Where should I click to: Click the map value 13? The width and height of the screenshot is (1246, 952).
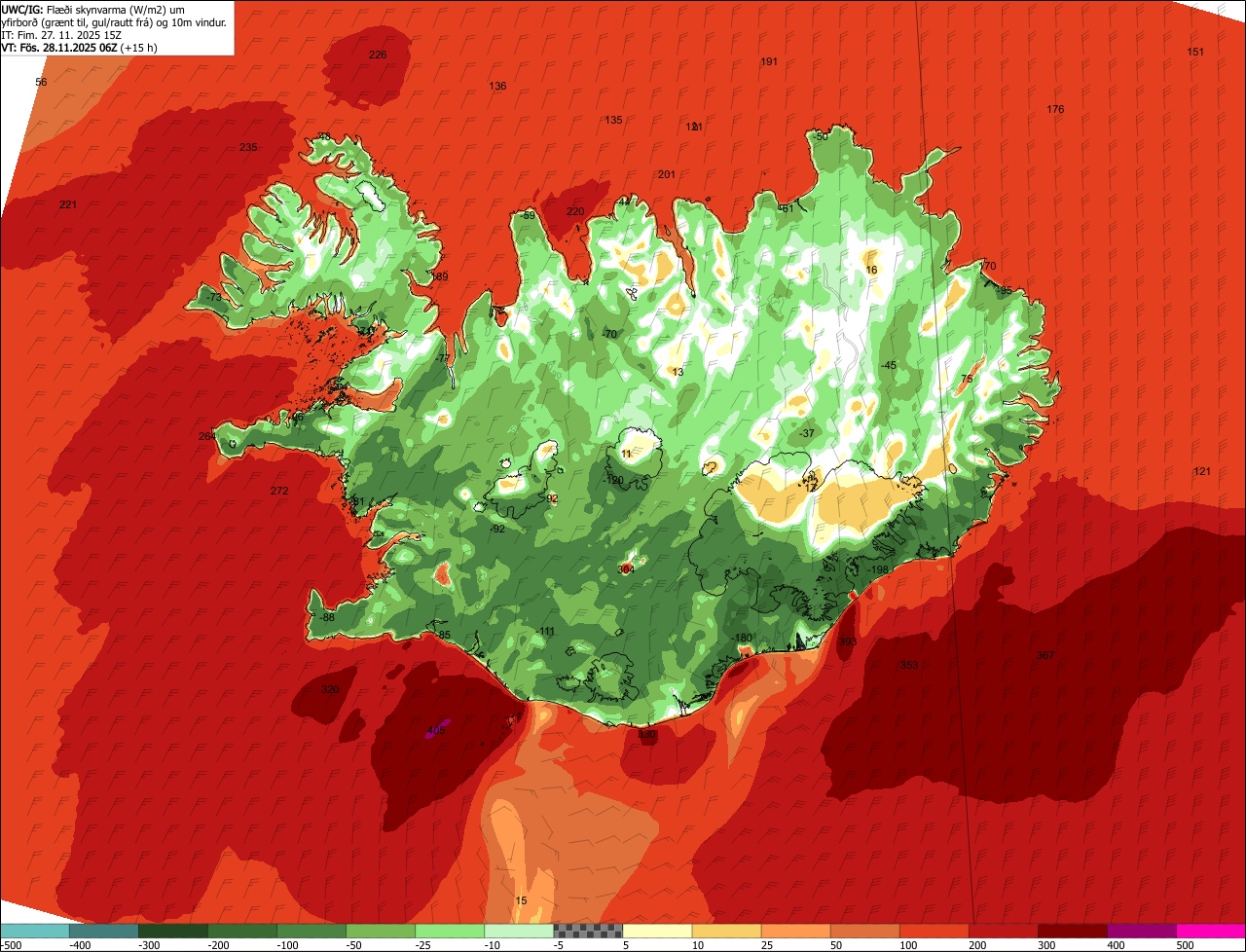pos(678,372)
